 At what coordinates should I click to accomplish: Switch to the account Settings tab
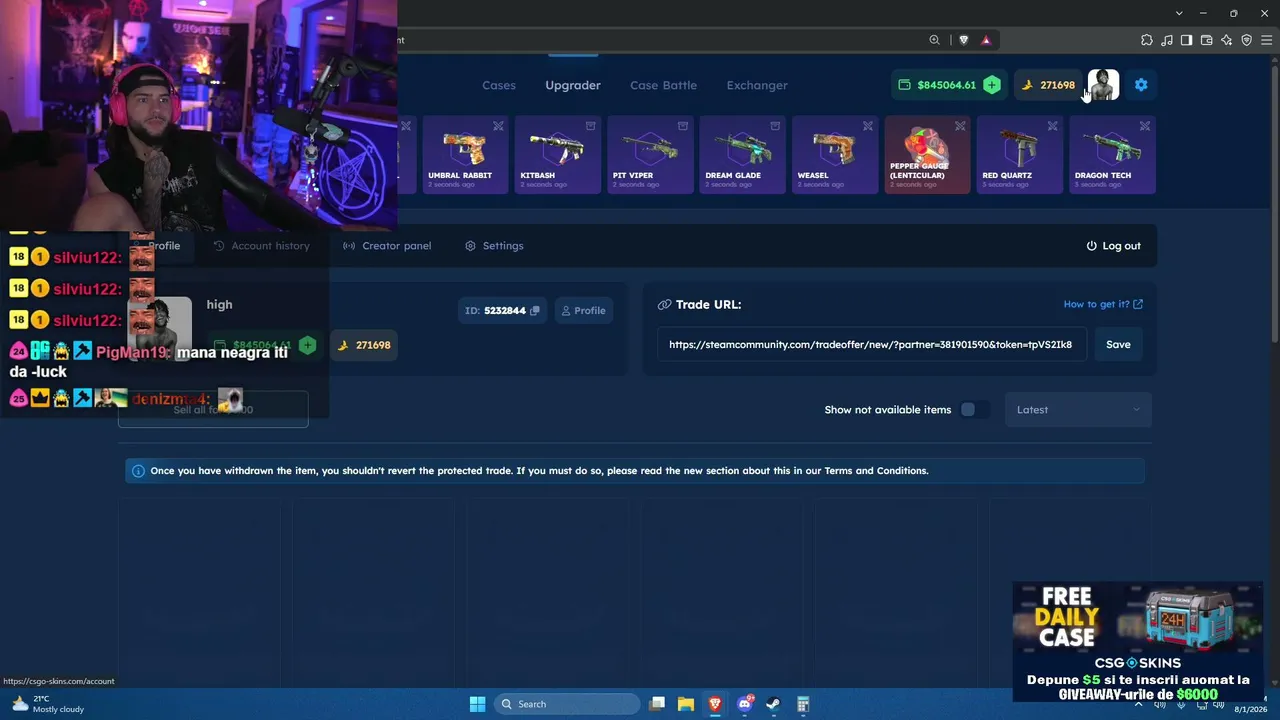(x=494, y=246)
